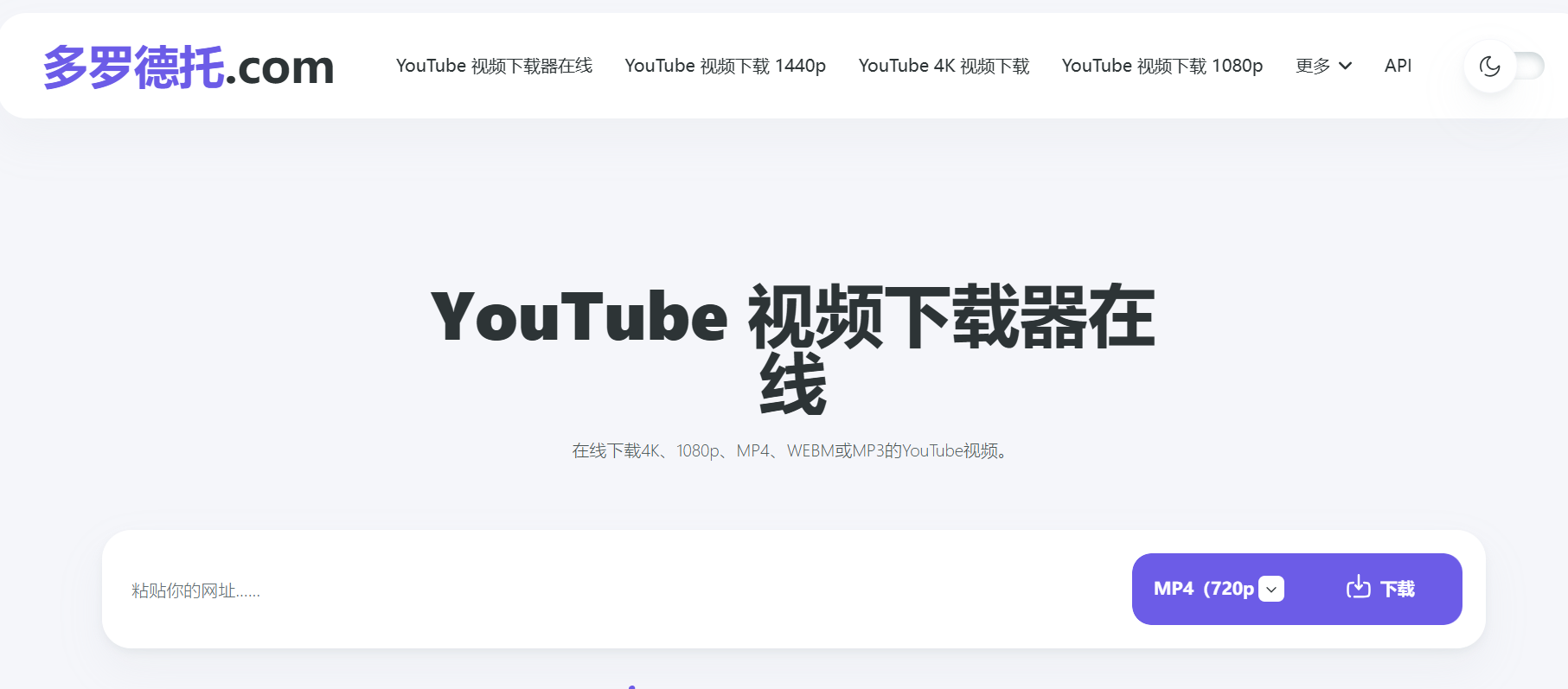Open YouTube 视频下载 1440p nav link

[x=725, y=66]
